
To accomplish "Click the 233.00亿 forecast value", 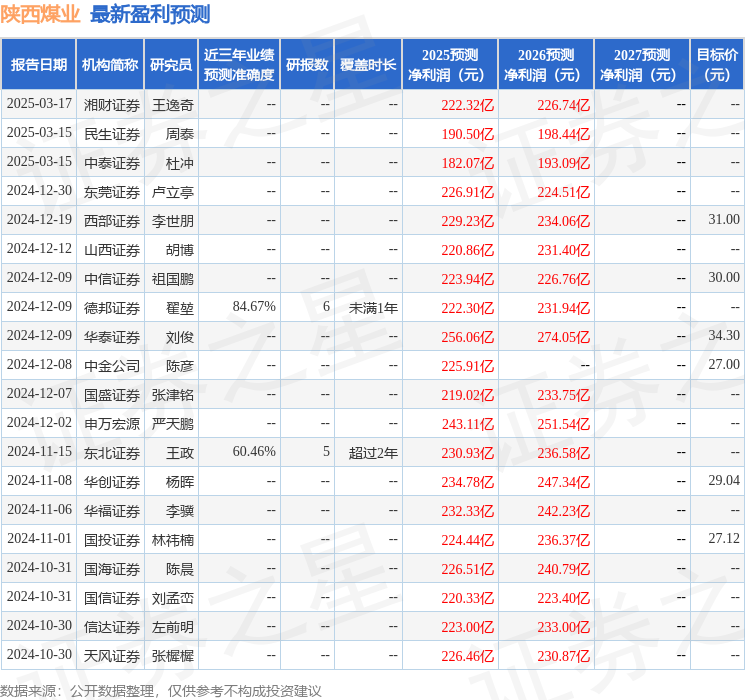I will 564,627.
